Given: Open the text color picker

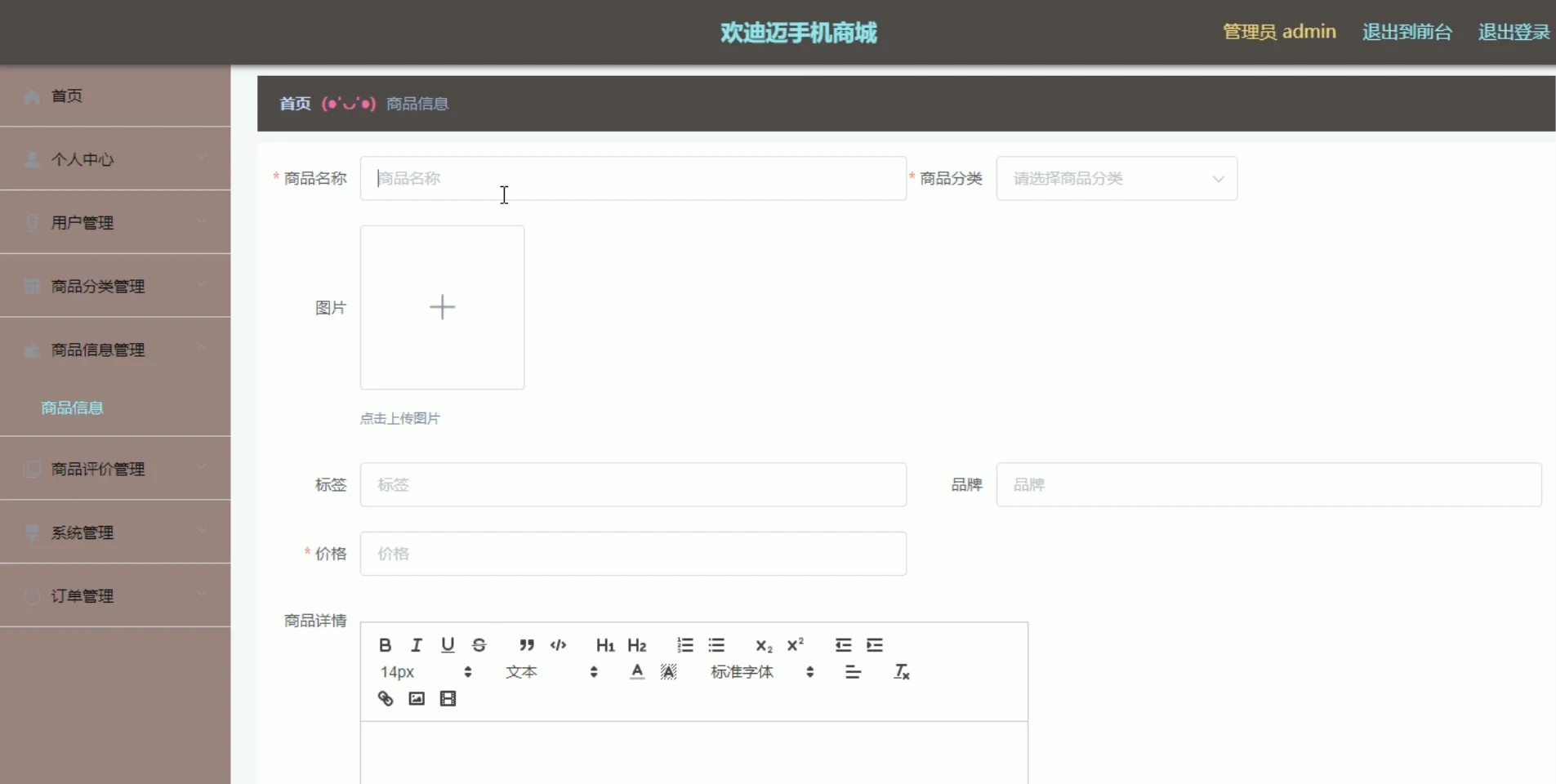Looking at the screenshot, I should click(x=636, y=671).
